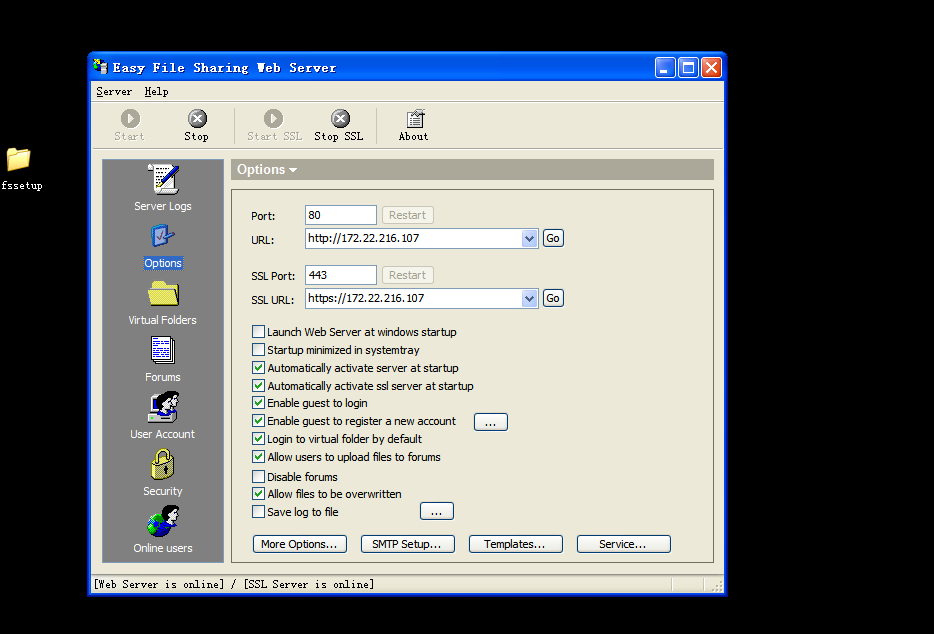The image size is (934, 634).
Task: Click the SSL Port input field
Action: click(x=341, y=275)
